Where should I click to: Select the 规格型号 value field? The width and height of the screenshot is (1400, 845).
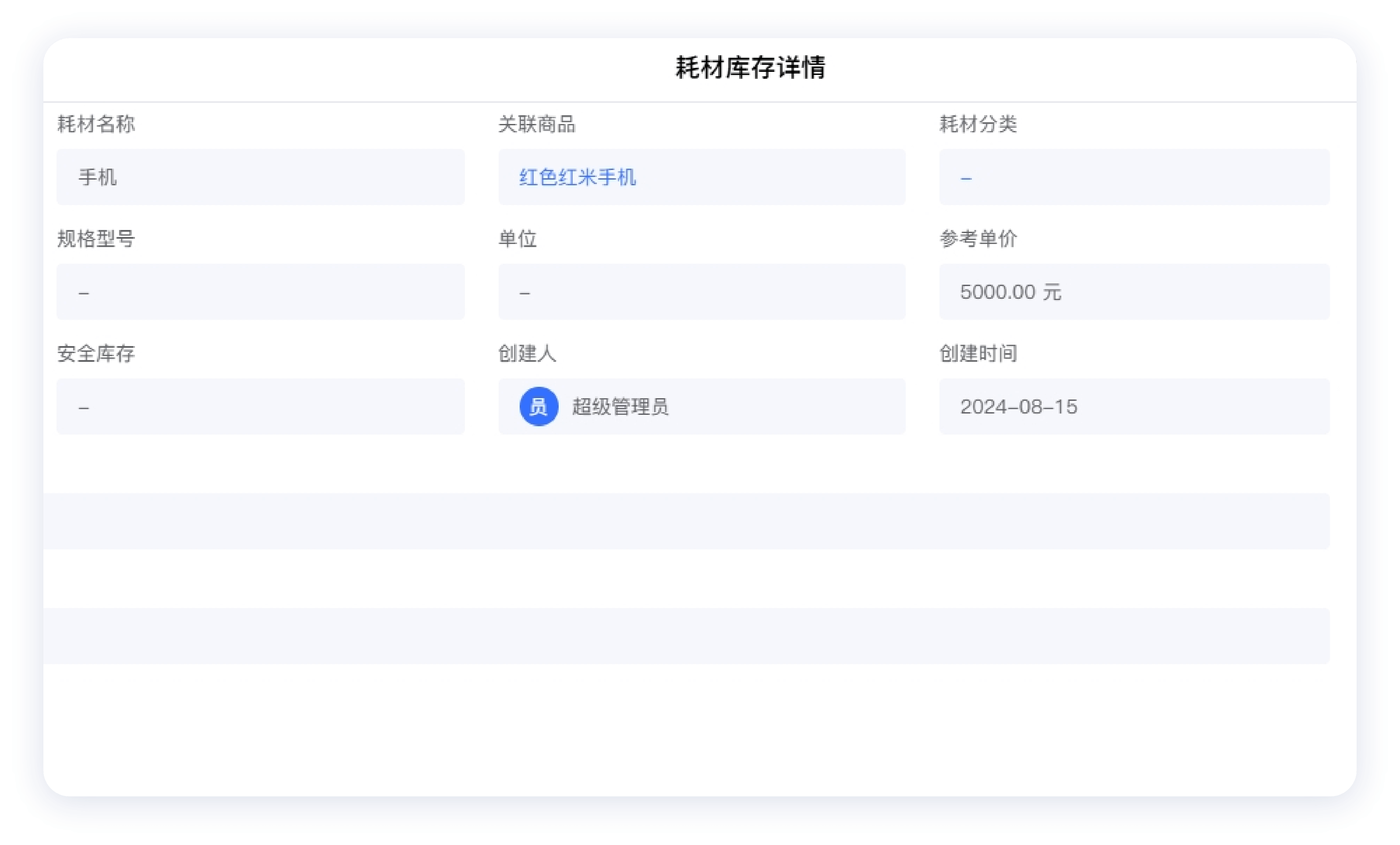(260, 292)
